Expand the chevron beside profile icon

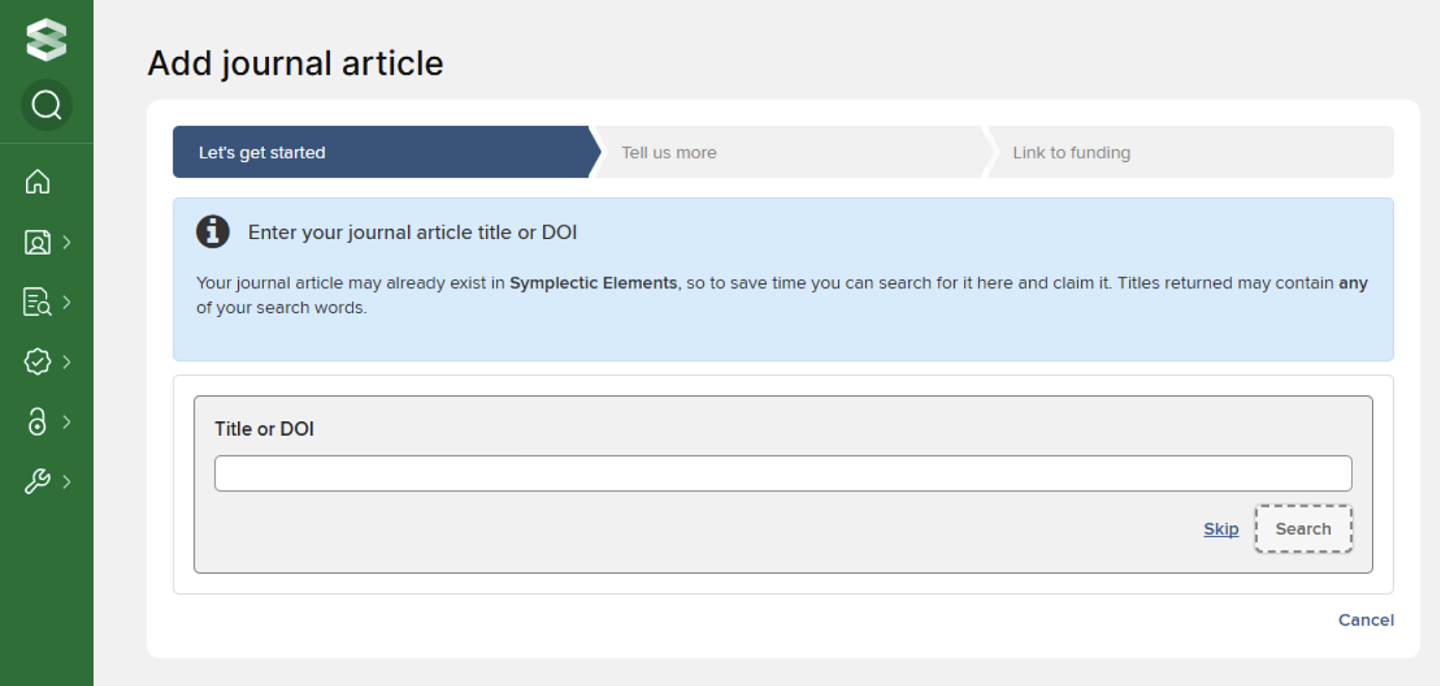click(67, 242)
